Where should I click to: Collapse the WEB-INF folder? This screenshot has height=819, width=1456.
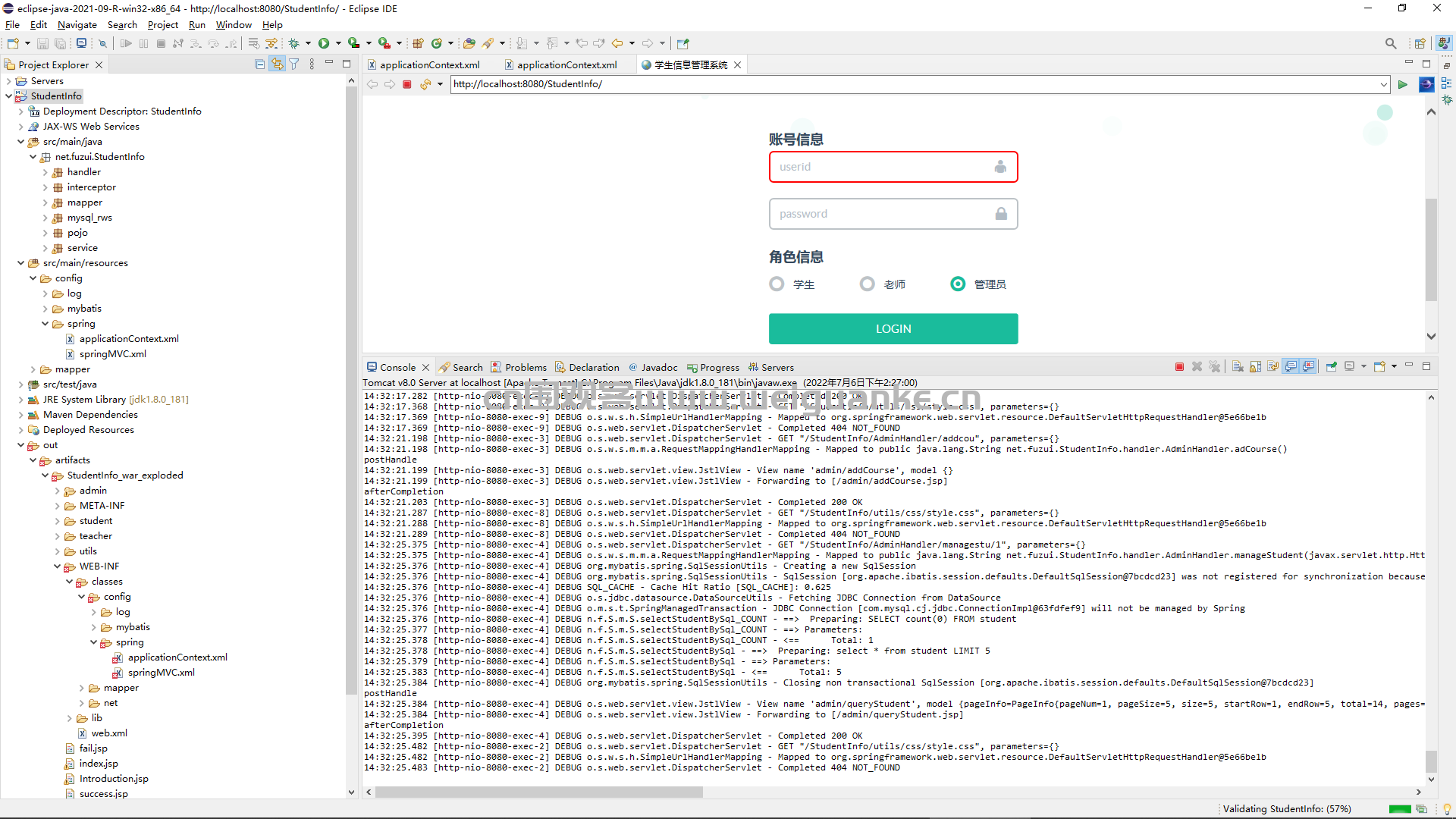pyautogui.click(x=57, y=566)
